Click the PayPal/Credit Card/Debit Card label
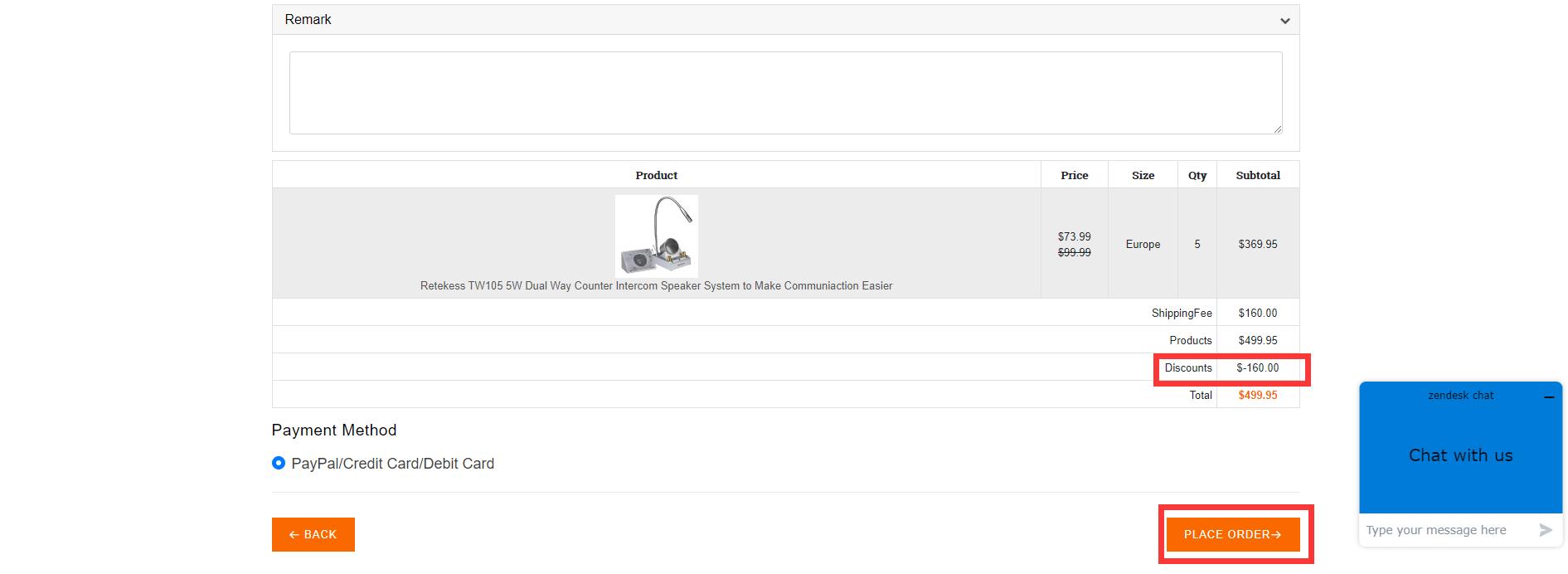This screenshot has height=574, width=1568. [392, 464]
